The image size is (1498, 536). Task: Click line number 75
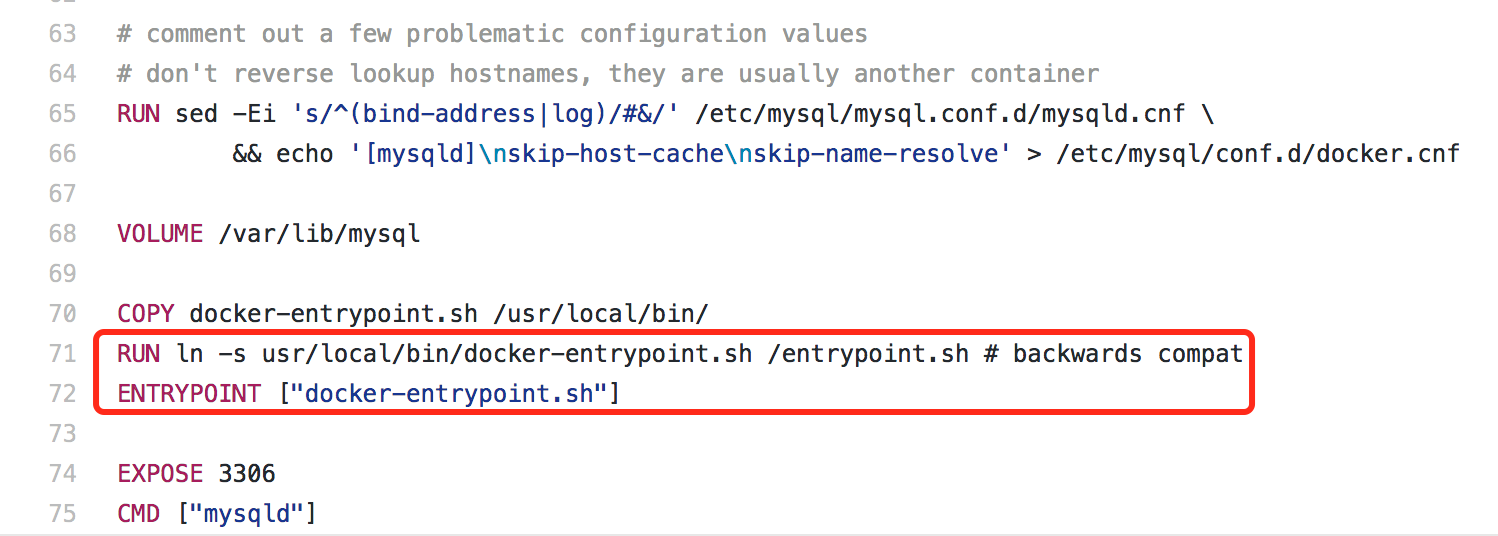coord(62,514)
